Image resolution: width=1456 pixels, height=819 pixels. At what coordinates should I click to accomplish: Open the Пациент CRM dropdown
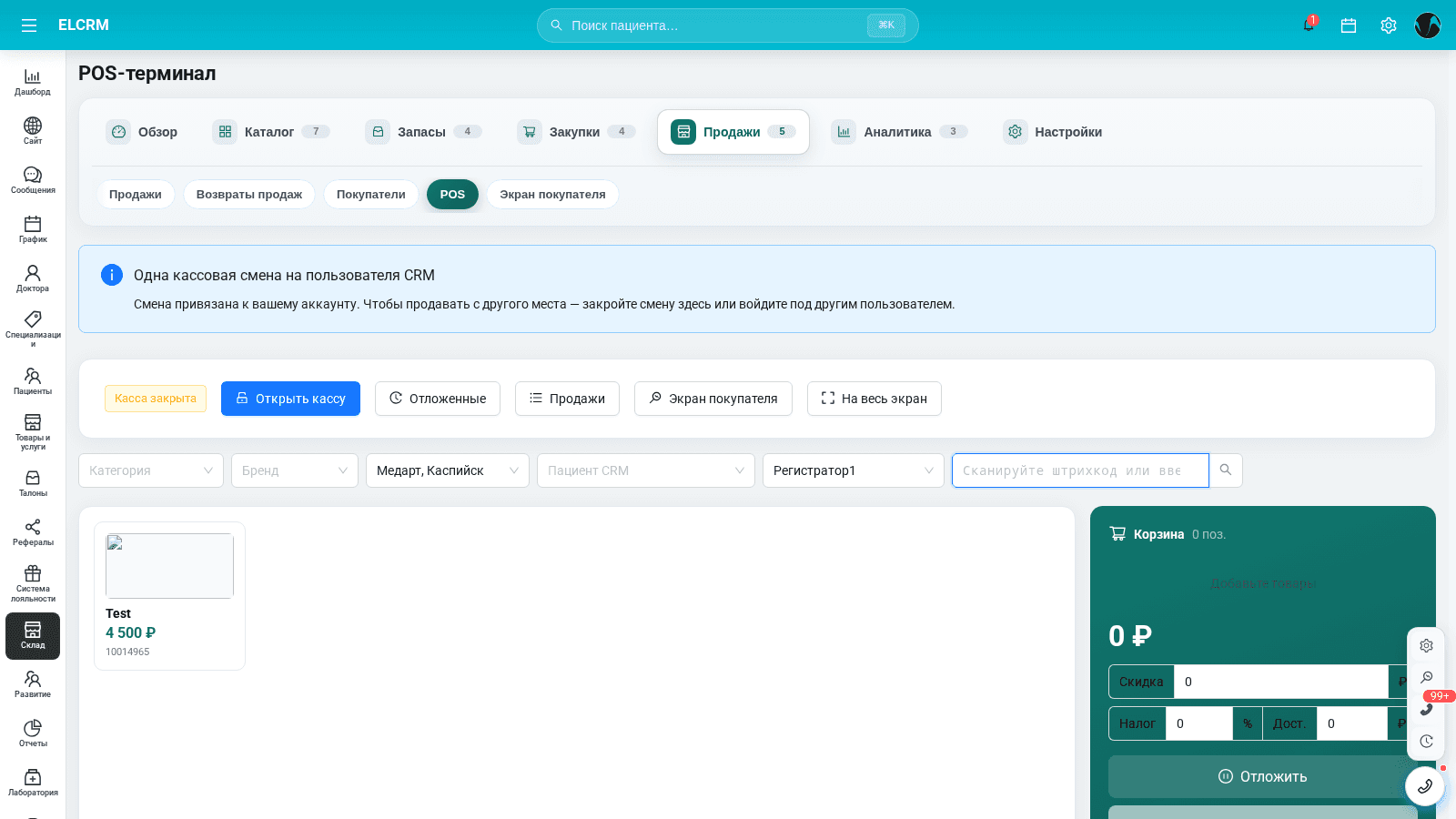click(x=646, y=470)
